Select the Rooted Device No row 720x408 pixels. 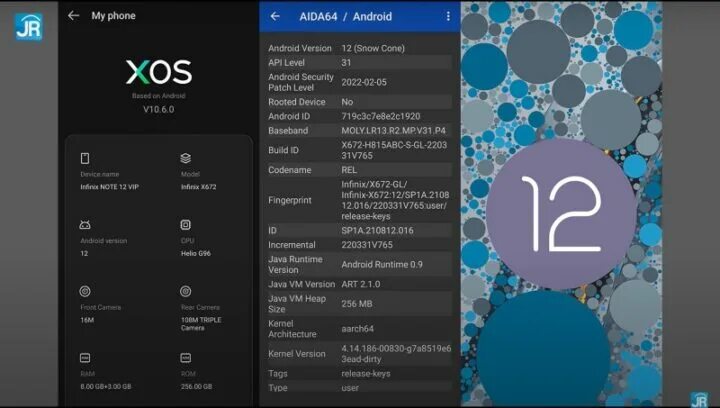coord(360,102)
